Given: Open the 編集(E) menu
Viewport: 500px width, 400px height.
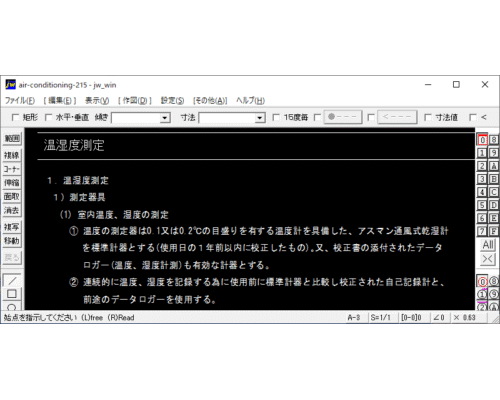Looking at the screenshot, I should click(x=60, y=101).
